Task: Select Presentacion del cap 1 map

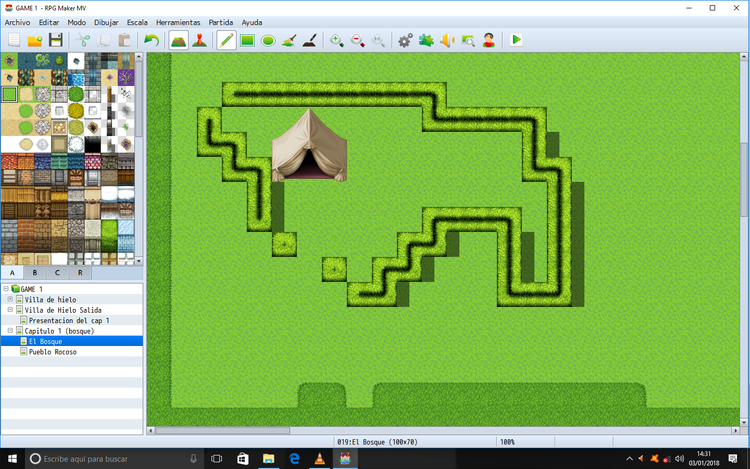Action: click(x=69, y=320)
